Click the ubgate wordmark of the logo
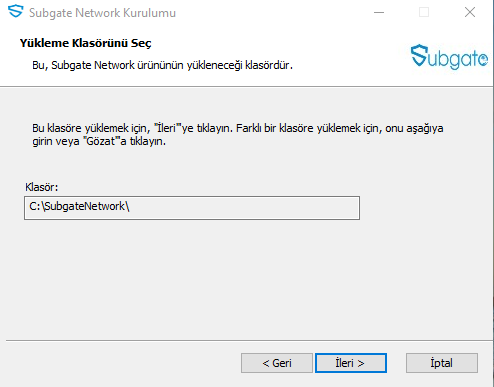 [458, 59]
